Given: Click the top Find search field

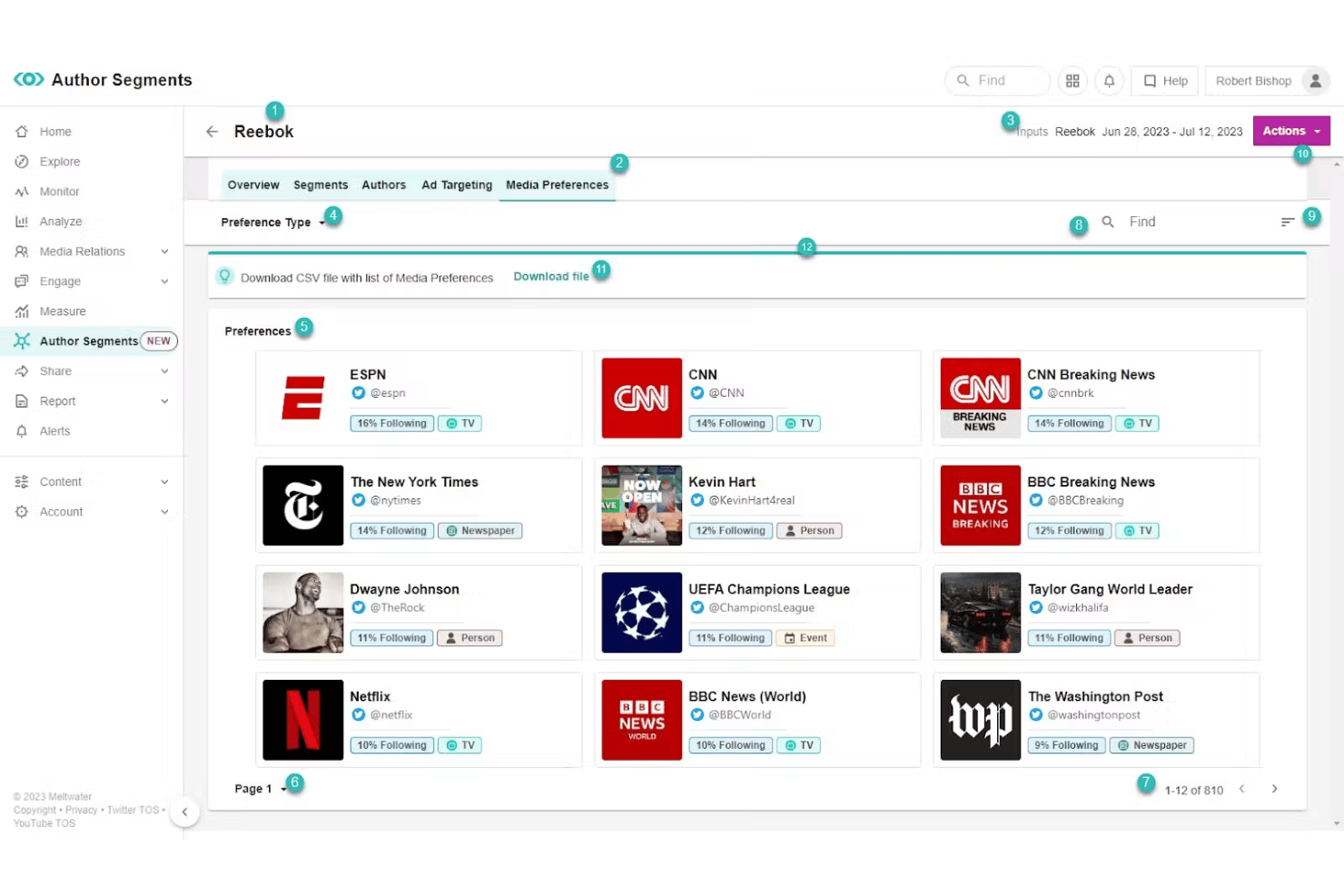Looking at the screenshot, I should [x=997, y=81].
